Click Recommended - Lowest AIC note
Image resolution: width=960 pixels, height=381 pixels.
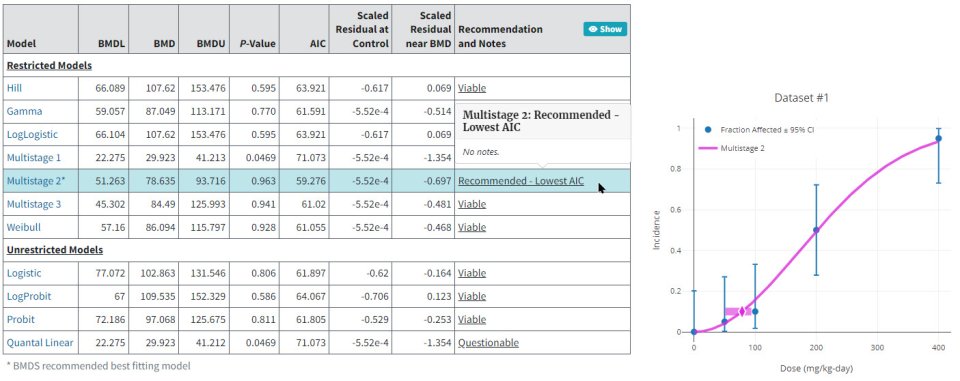click(521, 181)
